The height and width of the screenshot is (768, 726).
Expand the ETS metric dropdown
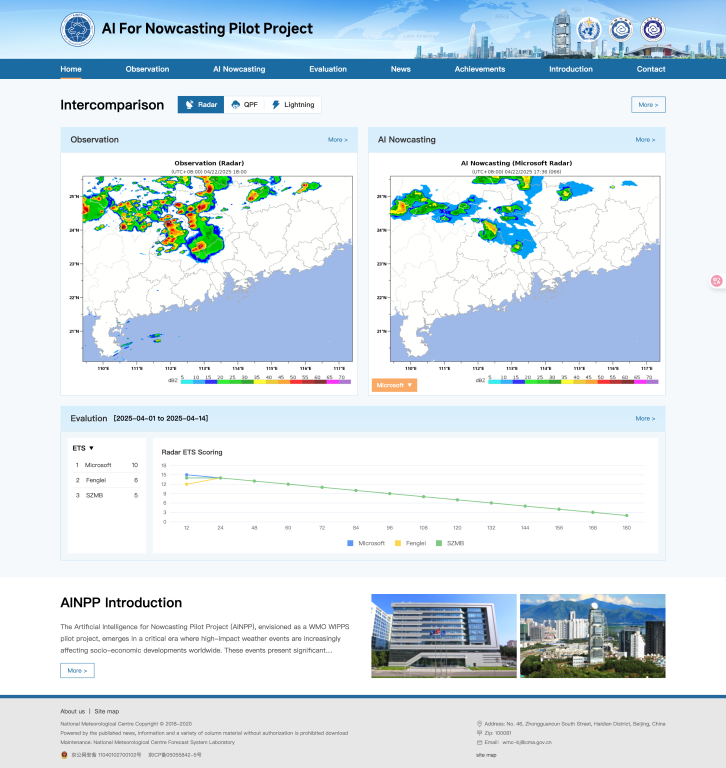(x=84, y=448)
